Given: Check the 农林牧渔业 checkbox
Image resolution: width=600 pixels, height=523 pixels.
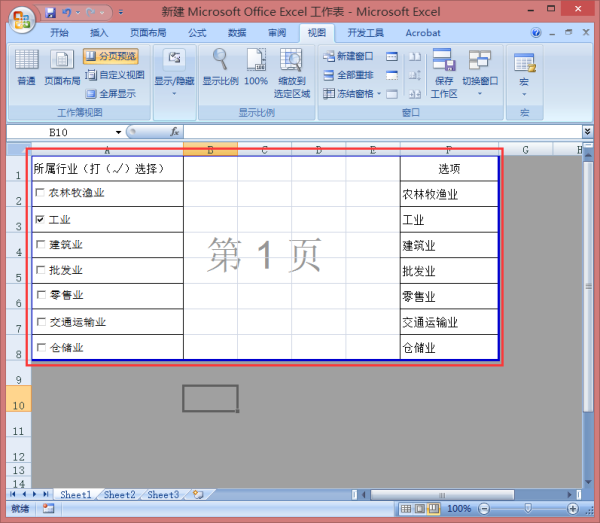Looking at the screenshot, I should click(x=40, y=192).
